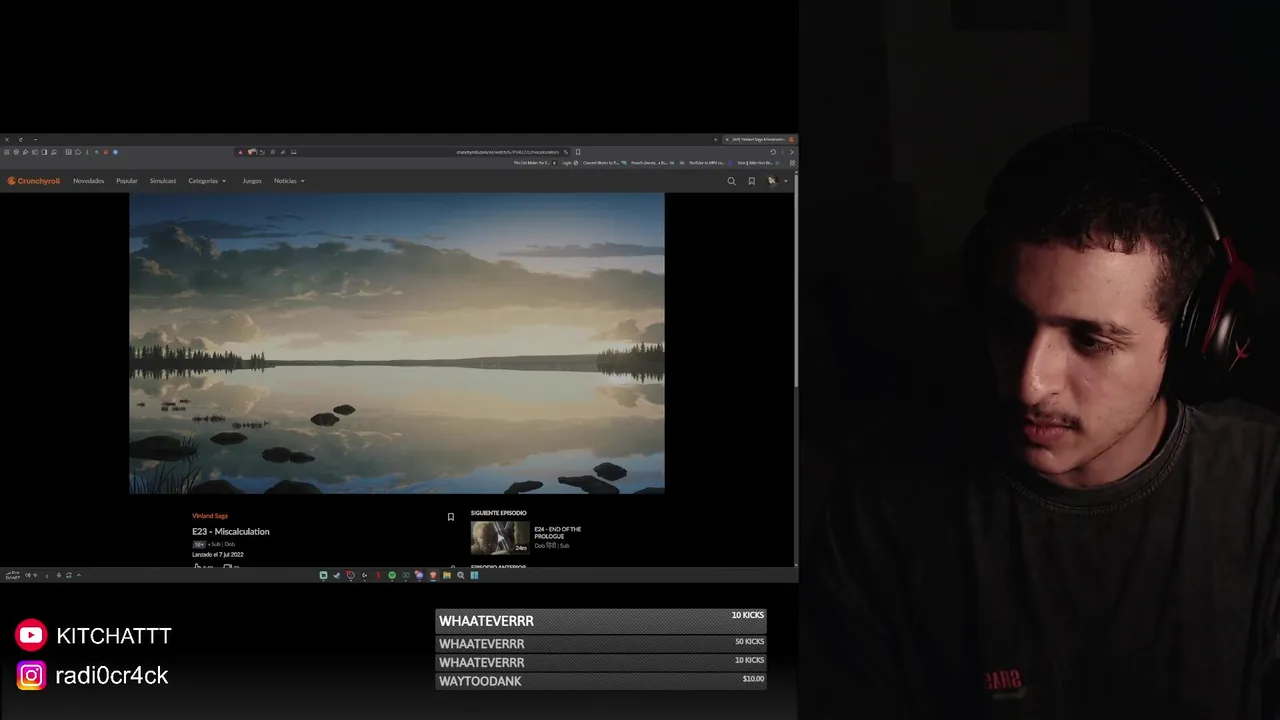
Task: Expand the Noticias dropdown
Action: click(289, 181)
